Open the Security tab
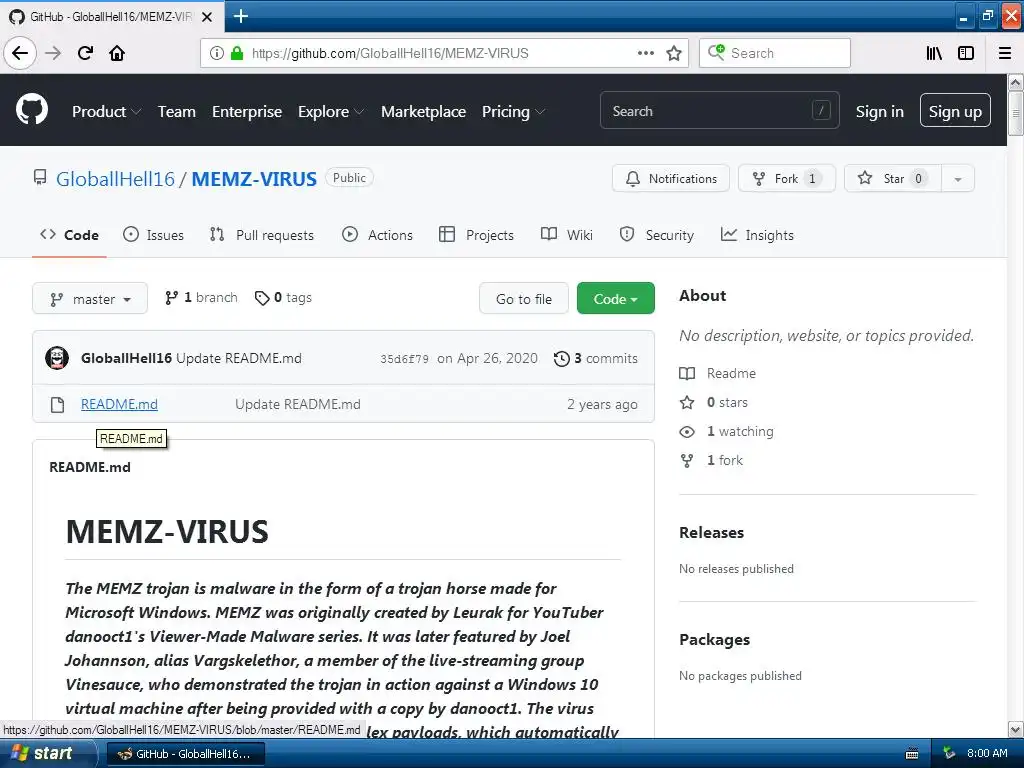 656,235
